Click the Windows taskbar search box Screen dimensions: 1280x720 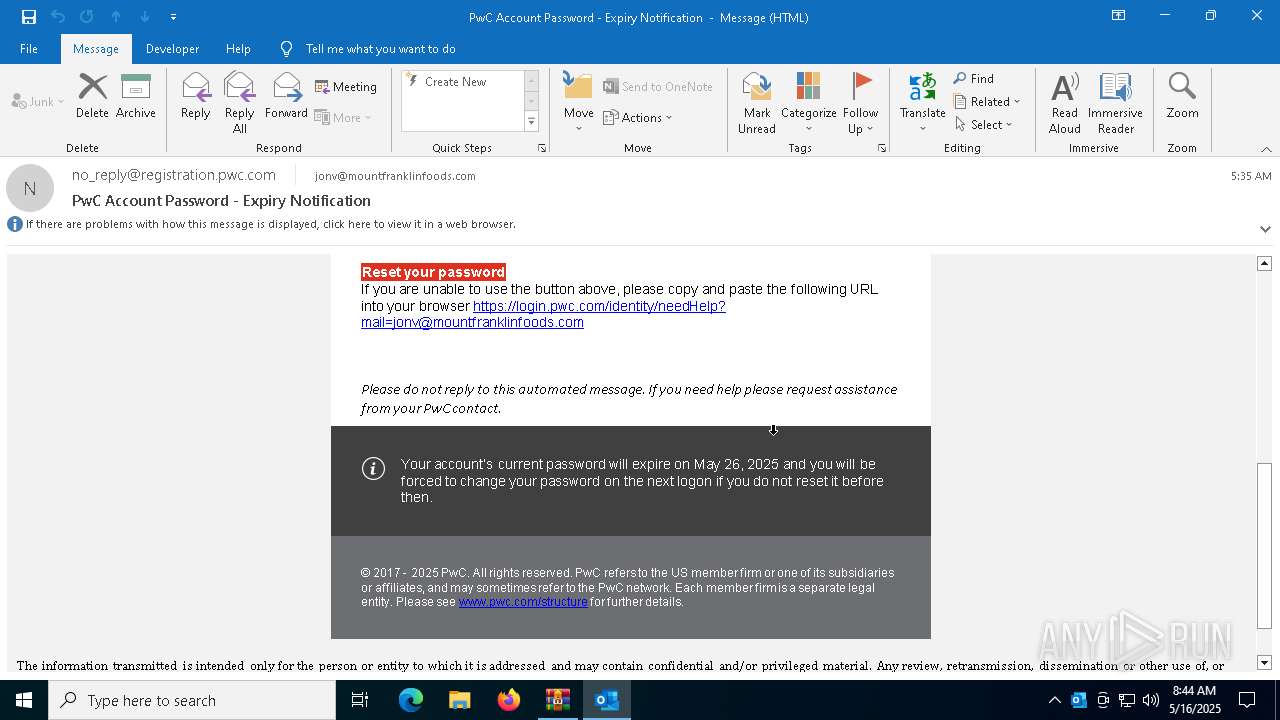pos(192,700)
